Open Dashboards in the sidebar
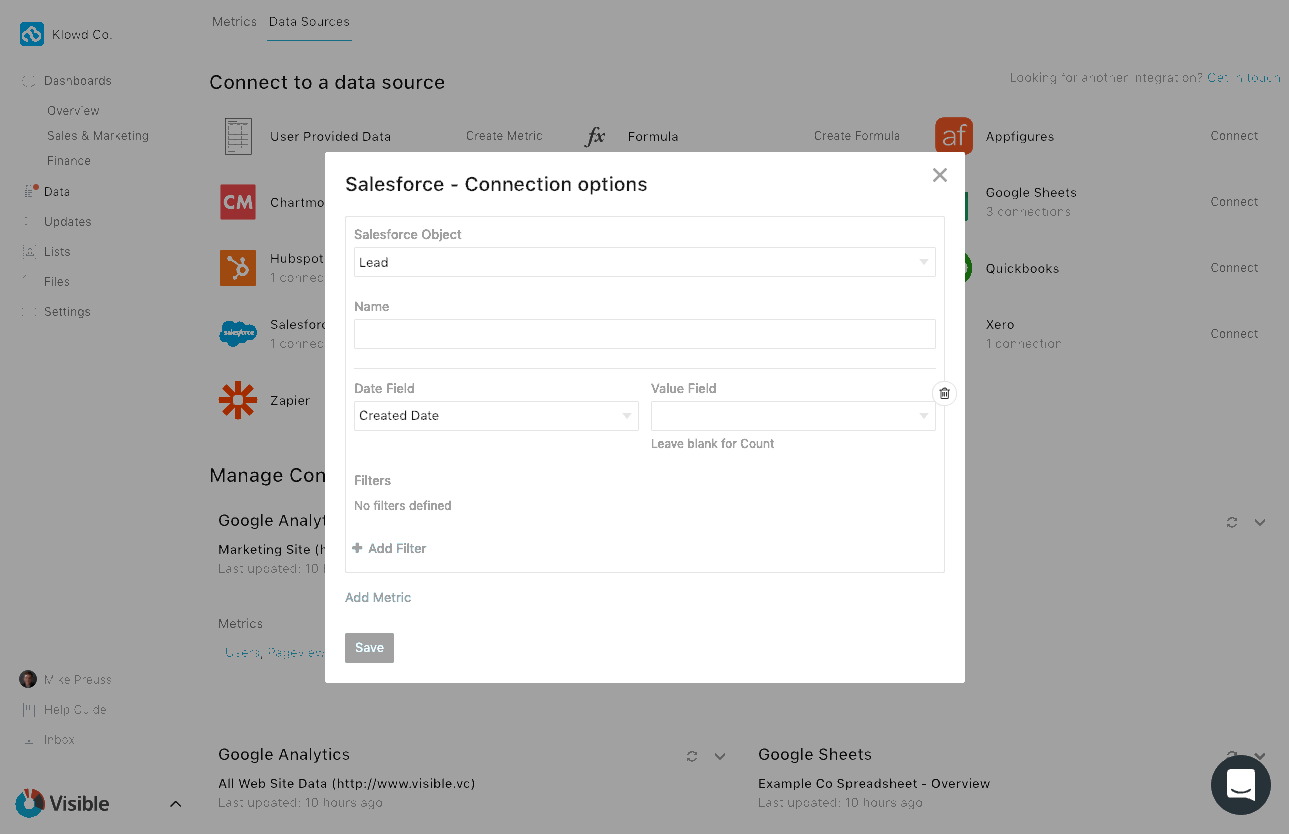 tap(77, 81)
